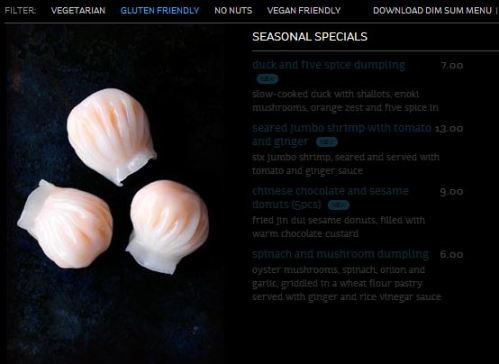Image resolution: width=499 pixels, height=364 pixels.
Task: Download the dim sum menu
Action: pos(432,11)
